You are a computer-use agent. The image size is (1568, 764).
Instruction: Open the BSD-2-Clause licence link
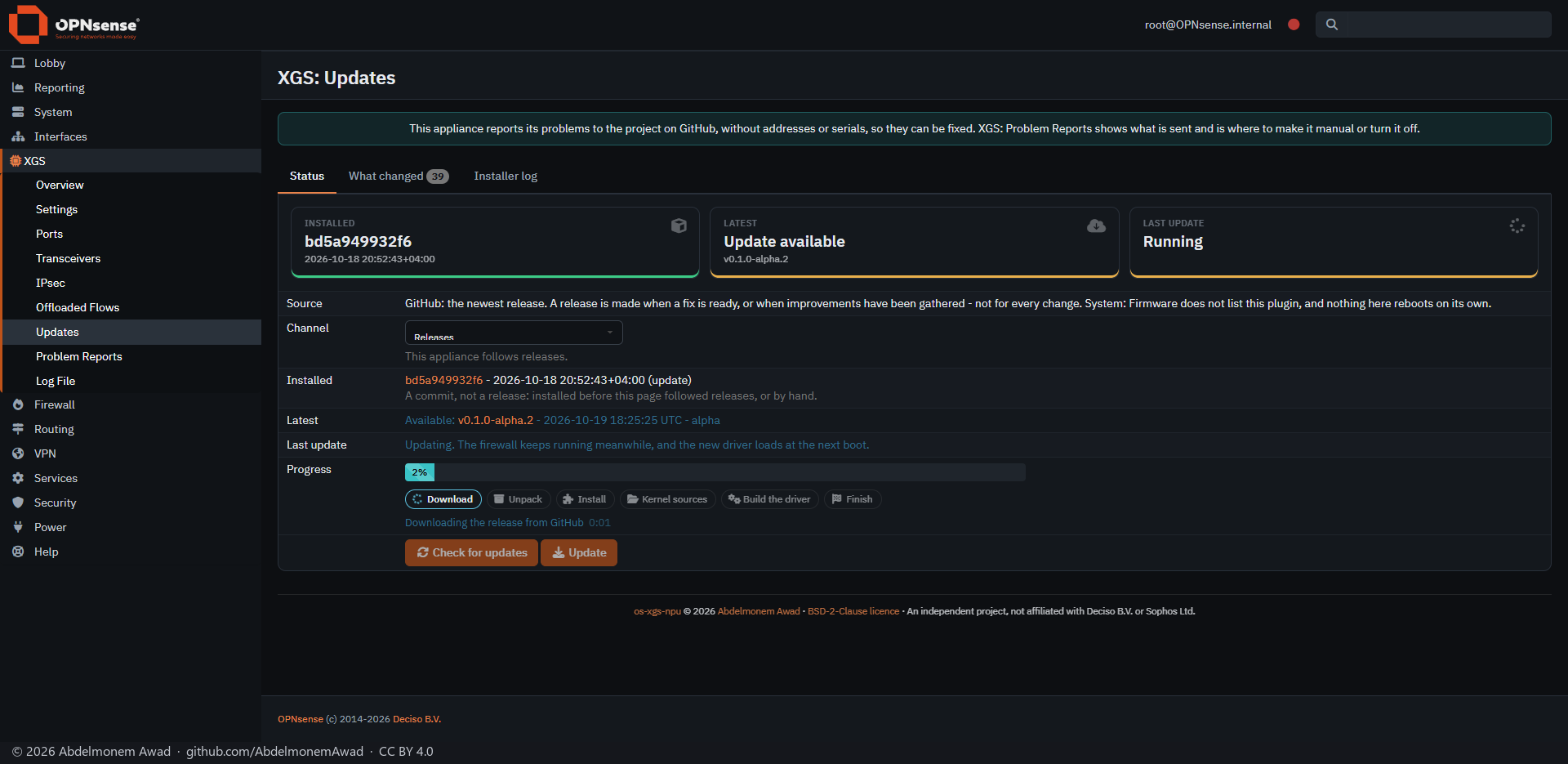click(x=853, y=611)
